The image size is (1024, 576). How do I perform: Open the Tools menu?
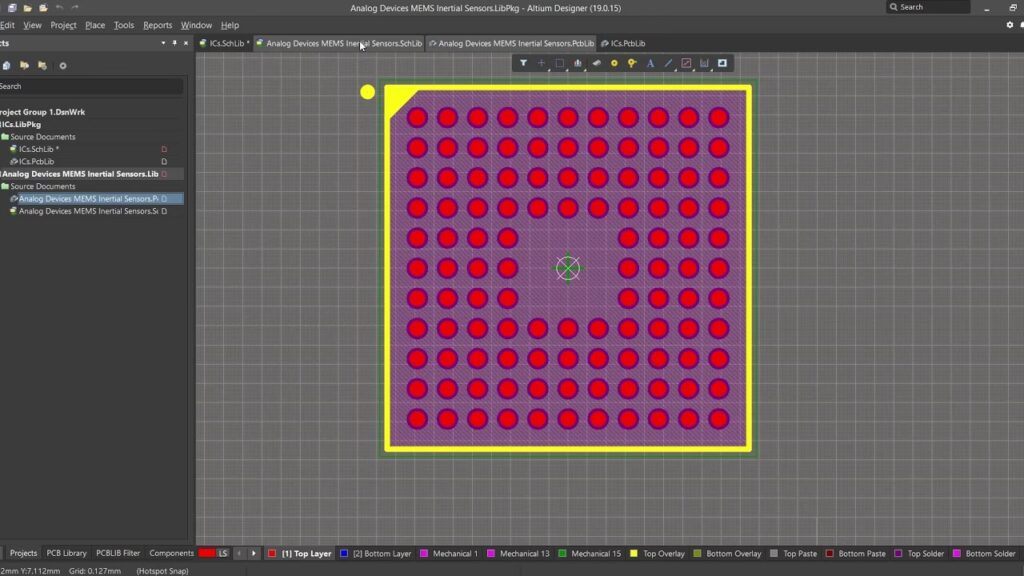tap(124, 25)
